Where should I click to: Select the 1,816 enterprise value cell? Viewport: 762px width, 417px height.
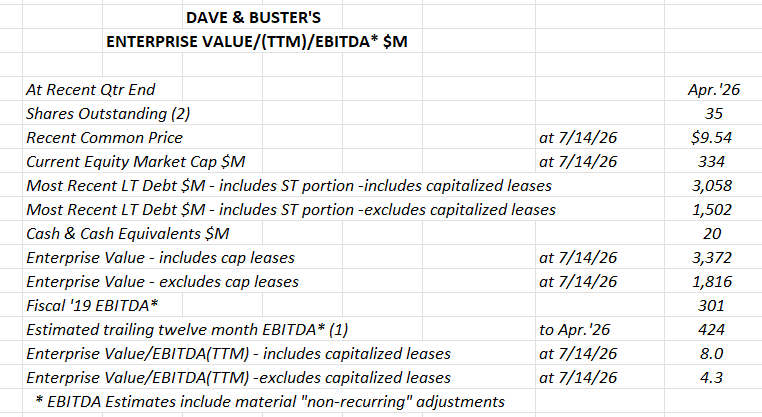click(x=711, y=281)
